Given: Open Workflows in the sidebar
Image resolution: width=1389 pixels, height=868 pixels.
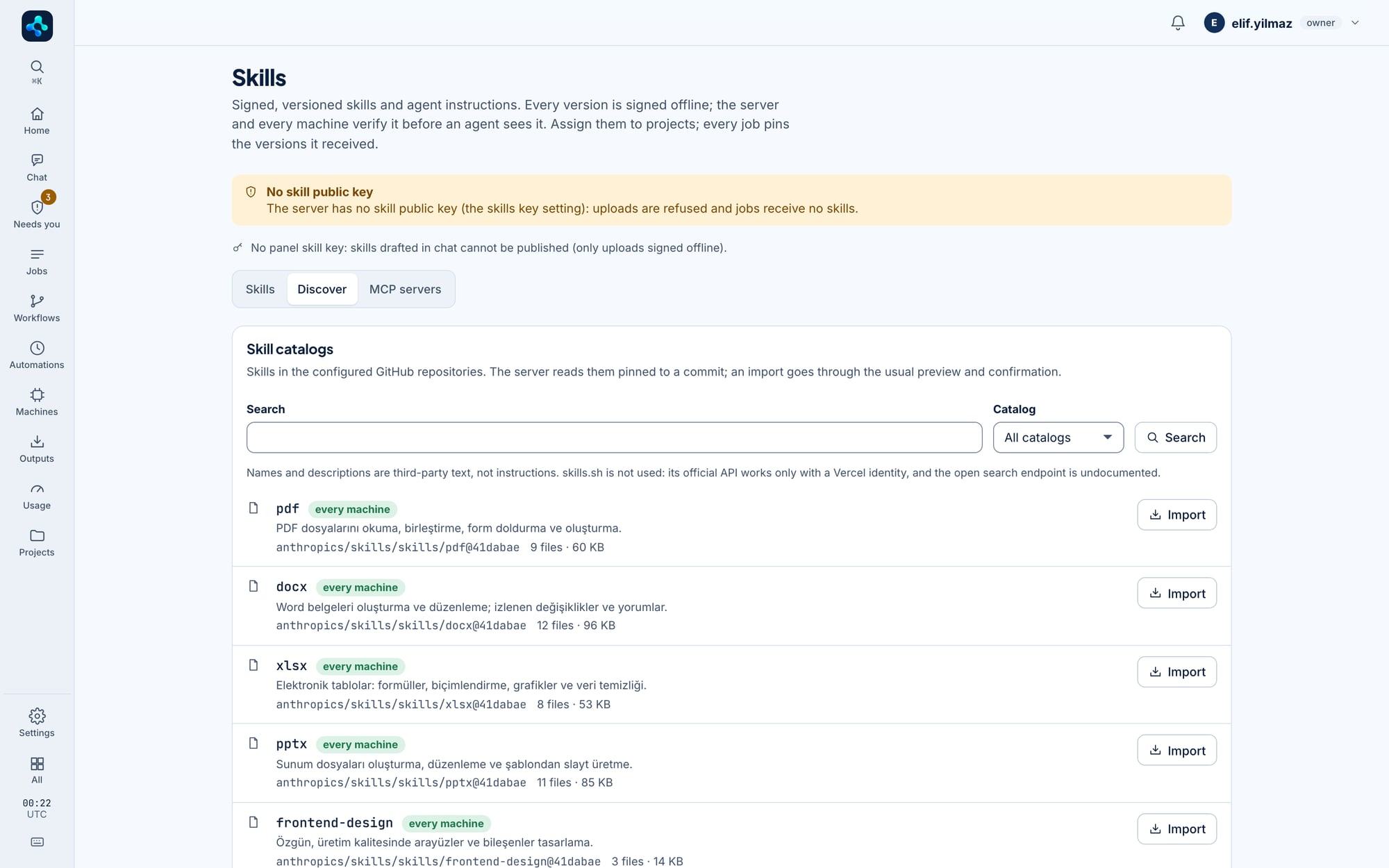Looking at the screenshot, I should [37, 308].
